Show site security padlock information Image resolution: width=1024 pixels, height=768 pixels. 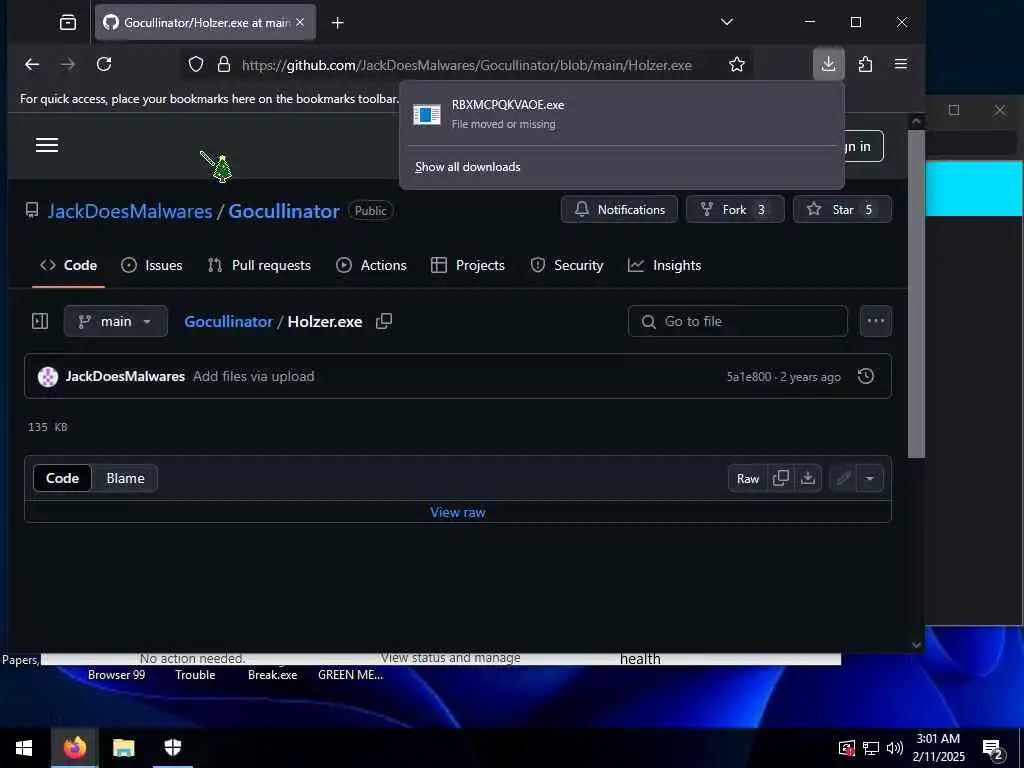tap(224, 64)
